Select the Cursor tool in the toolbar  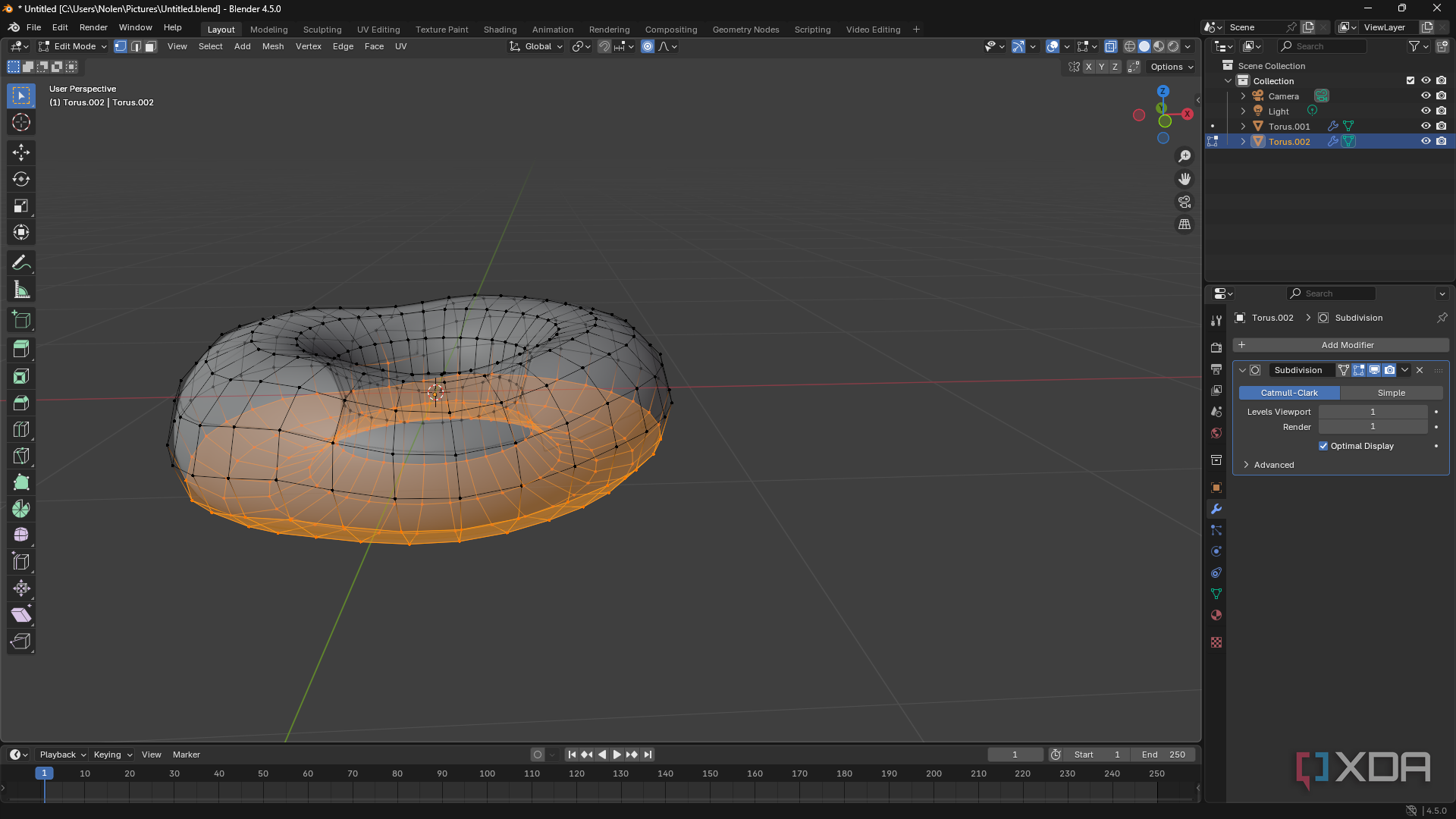[21, 123]
